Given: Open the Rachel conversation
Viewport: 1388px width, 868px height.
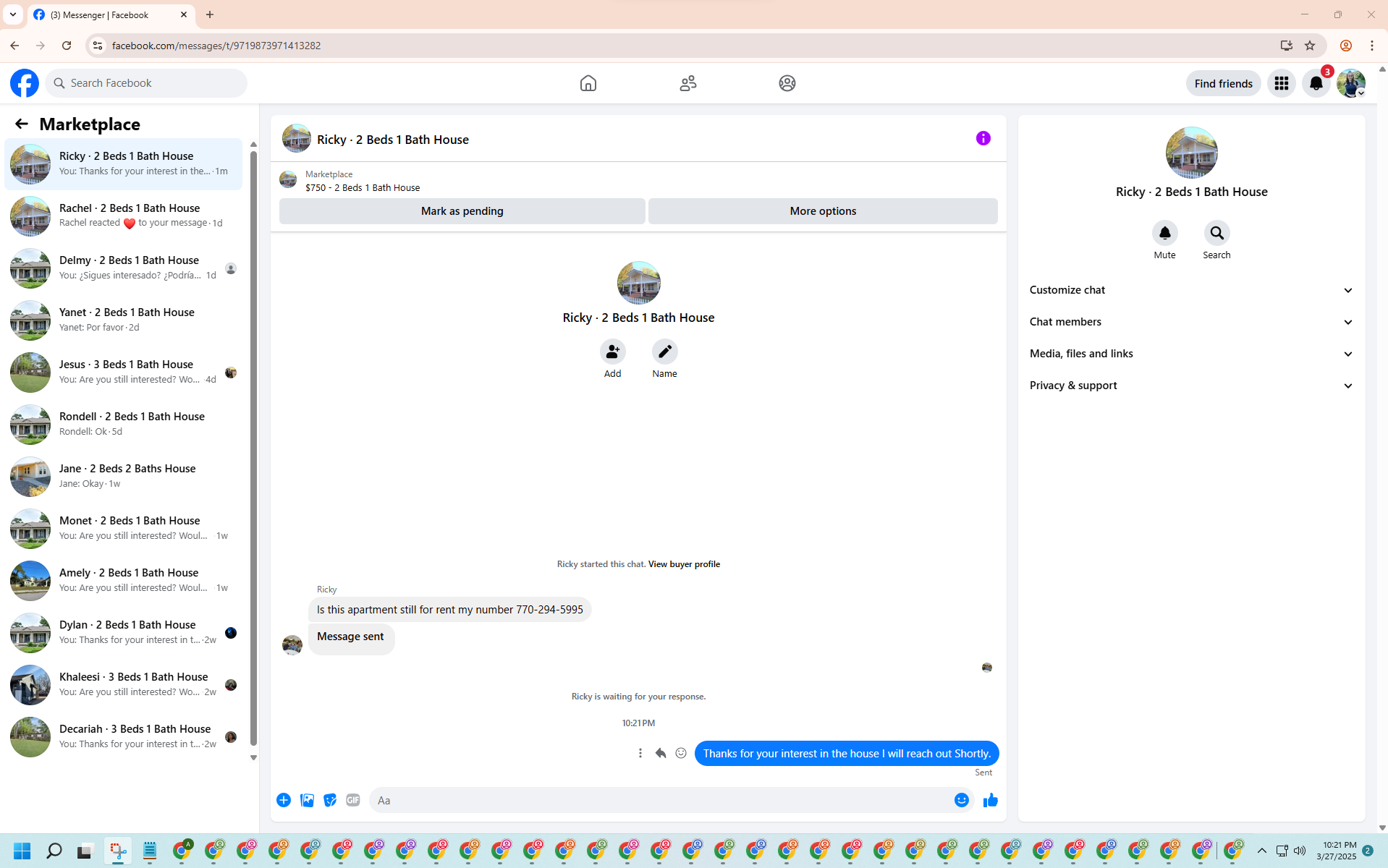Looking at the screenshot, I should click(124, 216).
